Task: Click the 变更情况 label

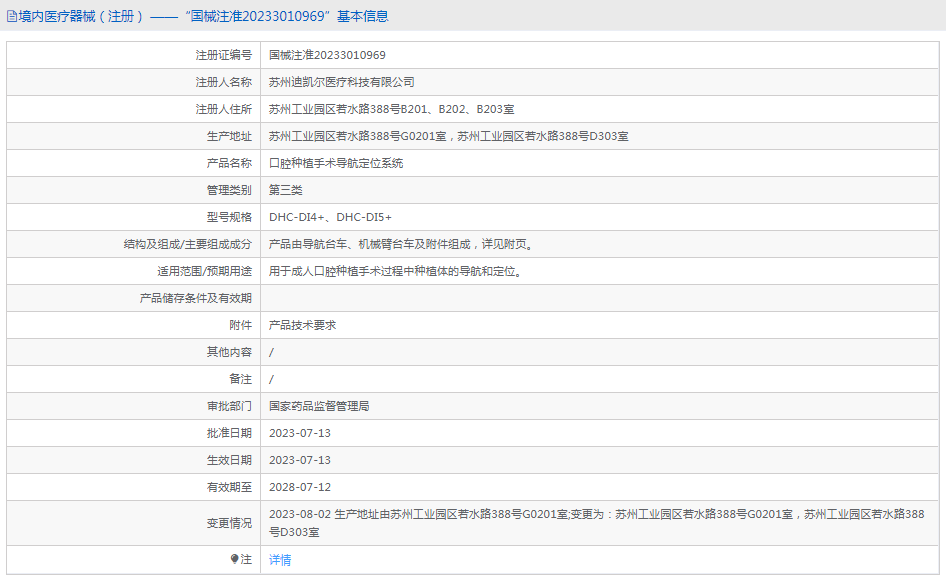Action: click(229, 523)
